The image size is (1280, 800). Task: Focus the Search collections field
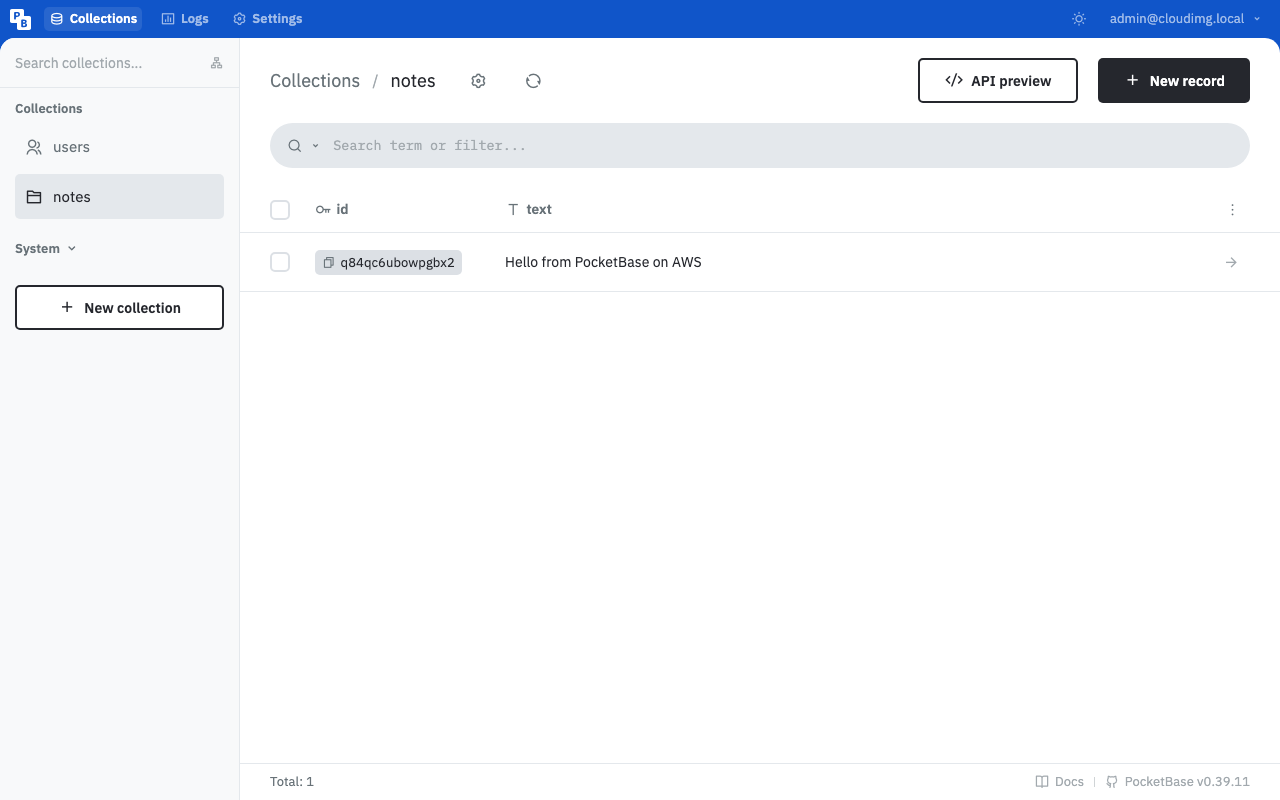105,63
